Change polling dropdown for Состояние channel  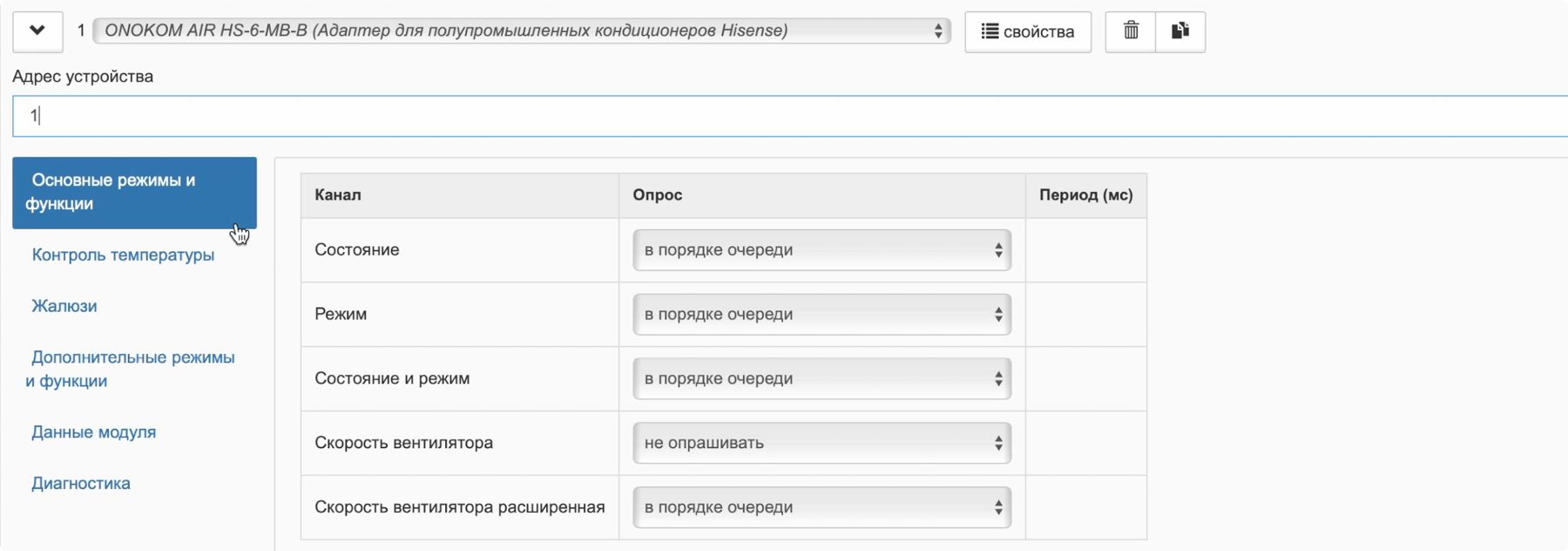pos(821,250)
